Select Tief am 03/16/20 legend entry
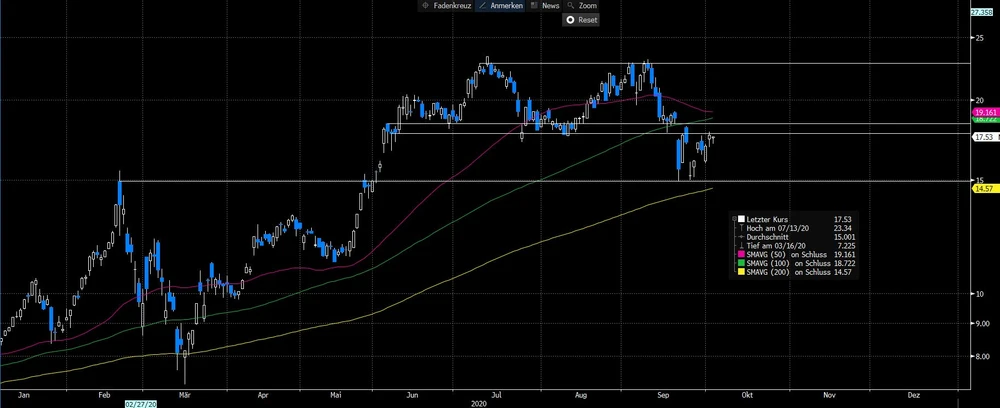 click(780, 246)
